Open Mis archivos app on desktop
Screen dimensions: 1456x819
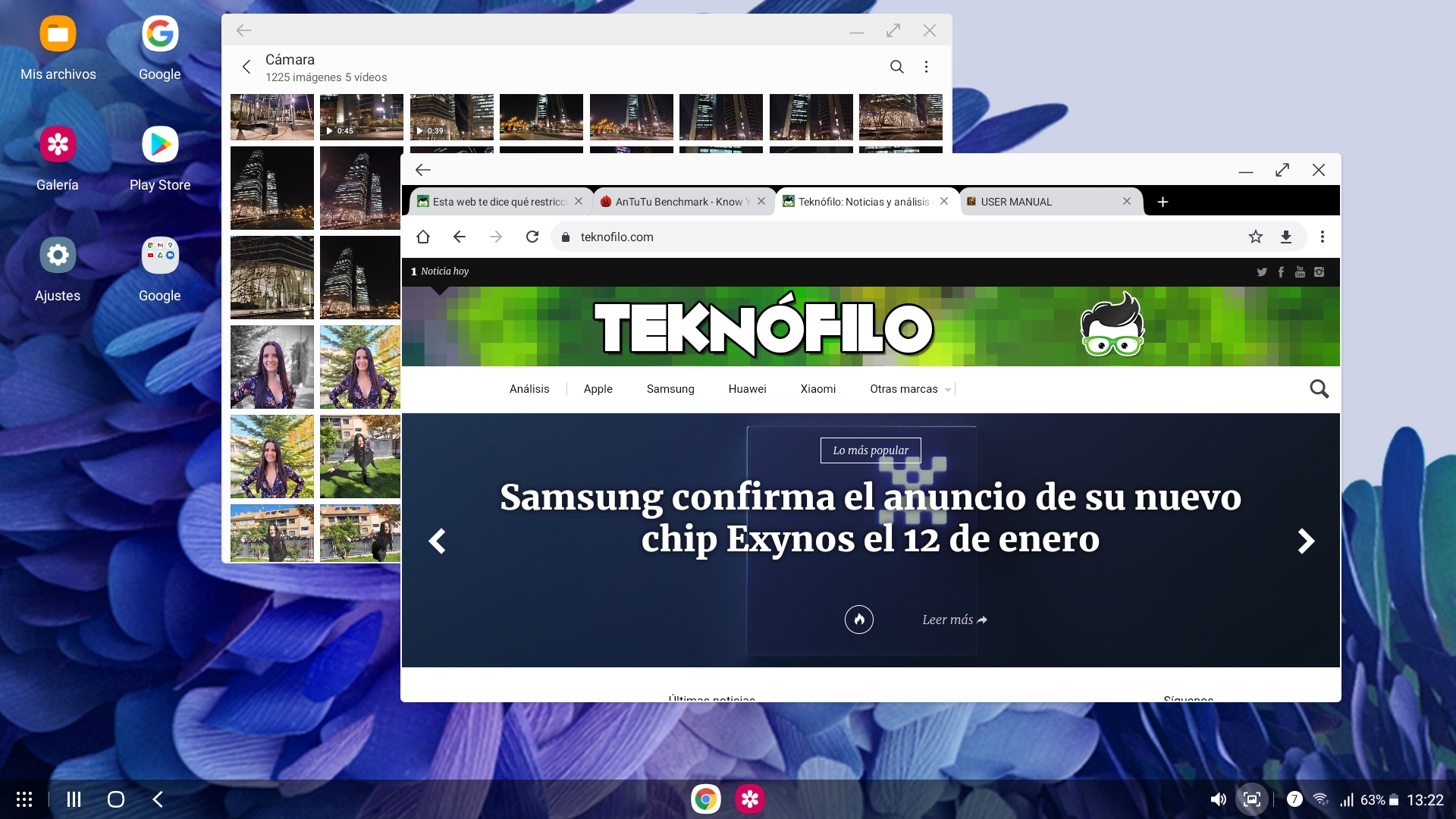[x=58, y=47]
